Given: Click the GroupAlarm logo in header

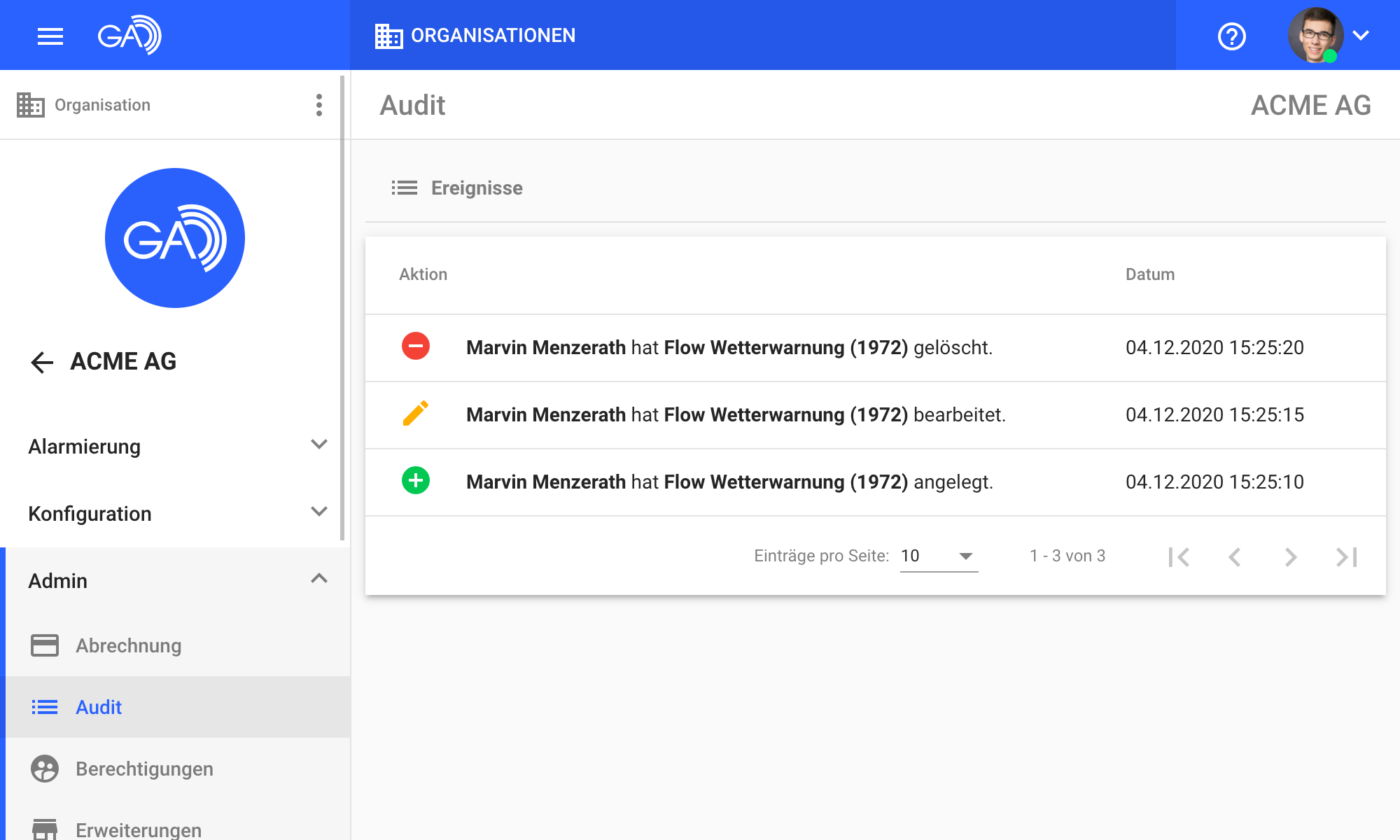Looking at the screenshot, I should [x=129, y=35].
